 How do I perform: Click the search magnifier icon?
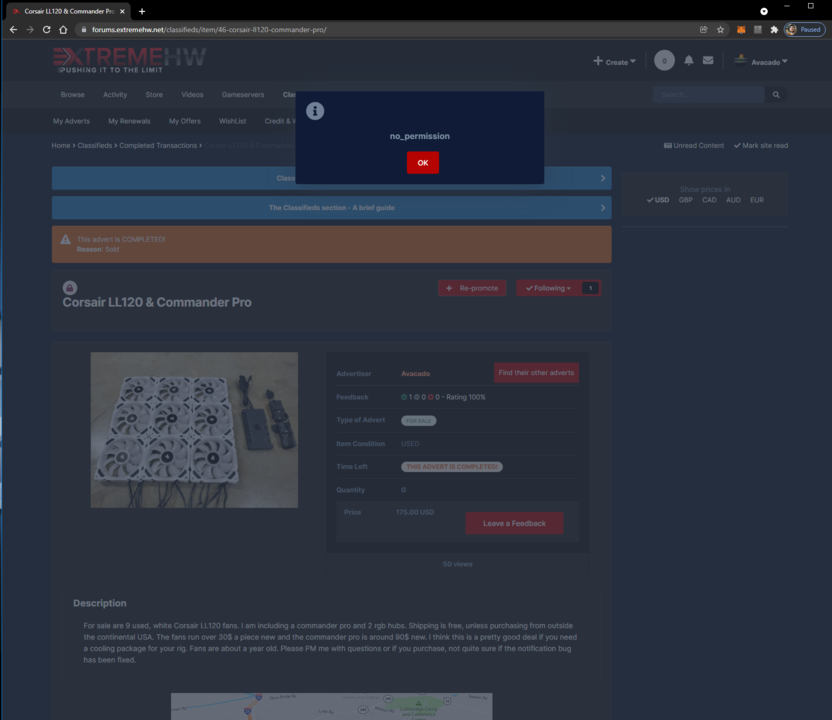[776, 95]
